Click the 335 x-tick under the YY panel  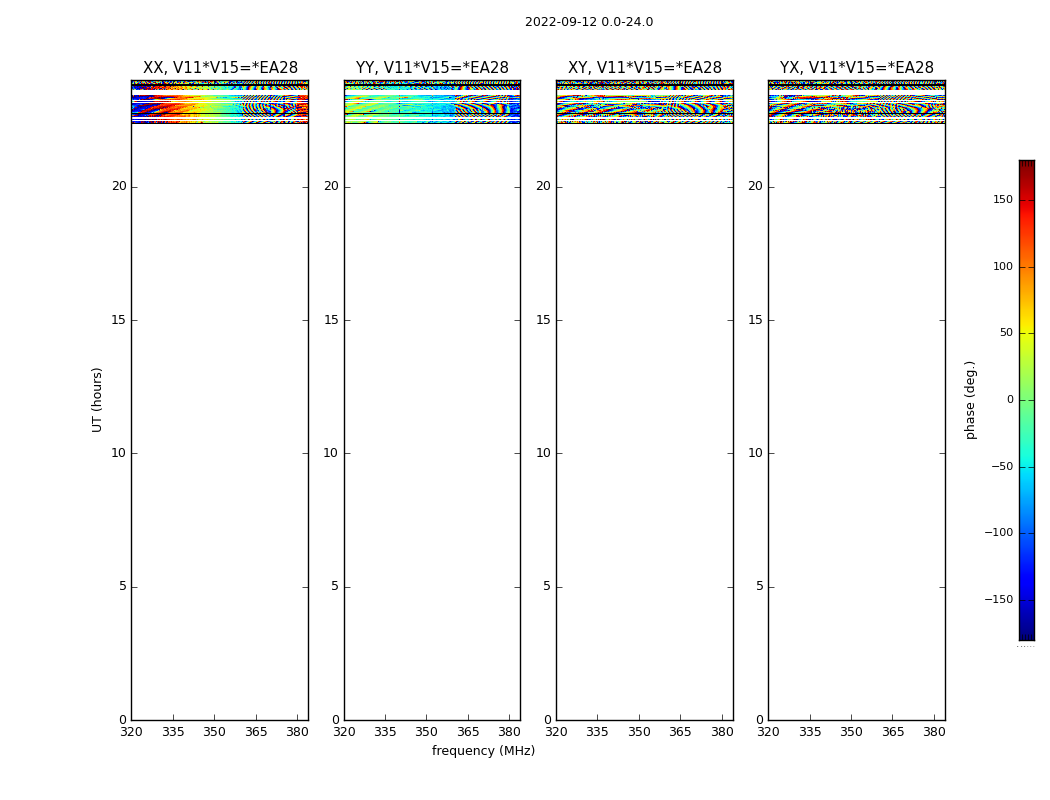click(385, 732)
